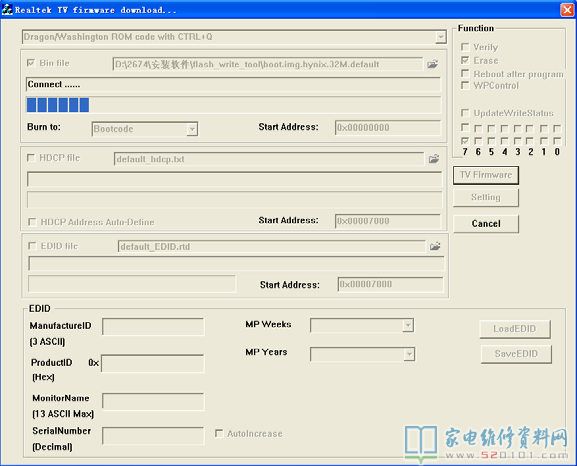Click folder icon beside default_EDID.rtd field

(435, 246)
